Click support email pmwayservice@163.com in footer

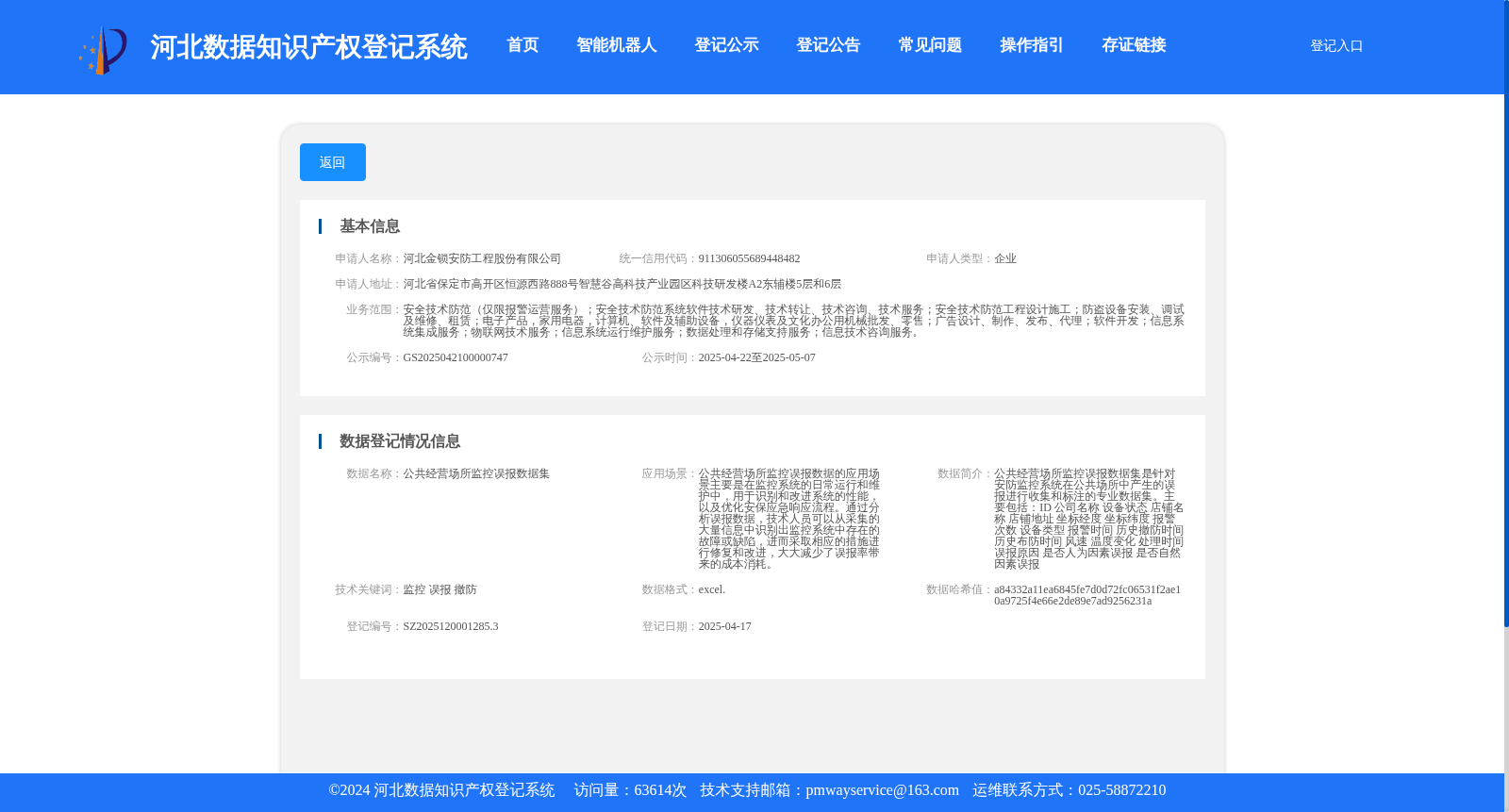pyautogui.click(x=882, y=790)
